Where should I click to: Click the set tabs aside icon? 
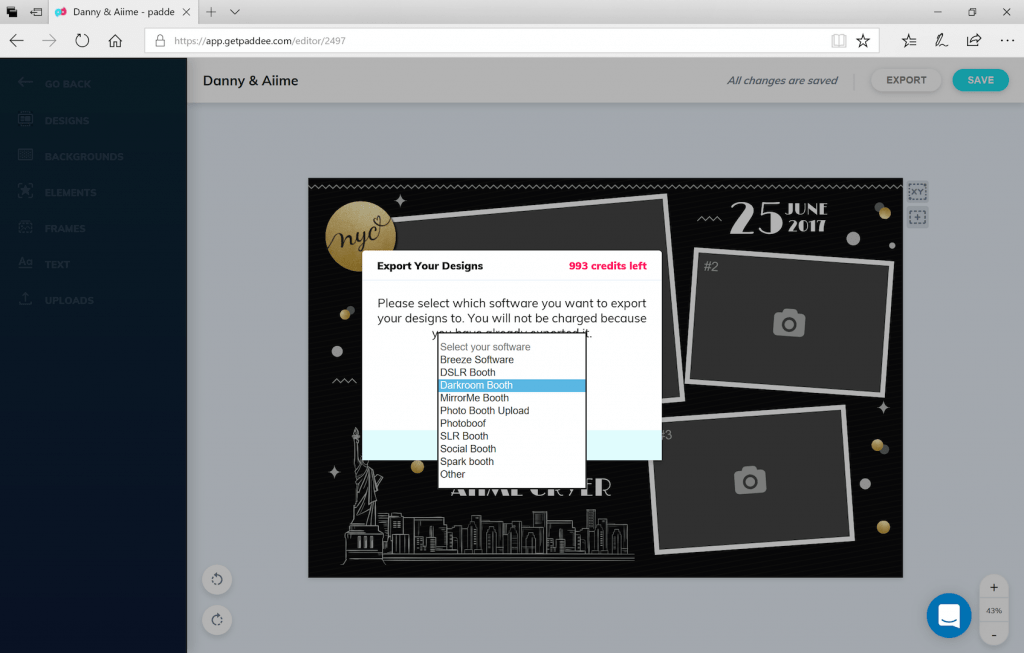(x=36, y=12)
